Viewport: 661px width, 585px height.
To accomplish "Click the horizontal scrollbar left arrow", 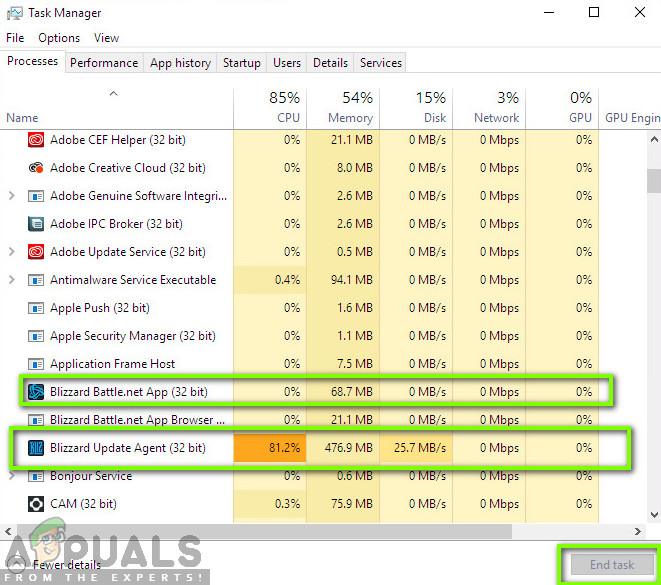I will 8,531.
